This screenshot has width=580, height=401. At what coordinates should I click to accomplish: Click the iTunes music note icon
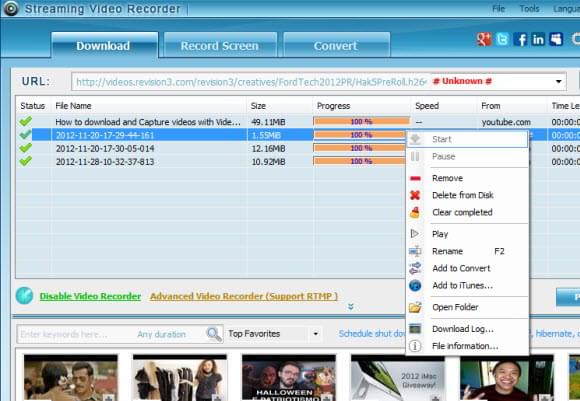415,286
